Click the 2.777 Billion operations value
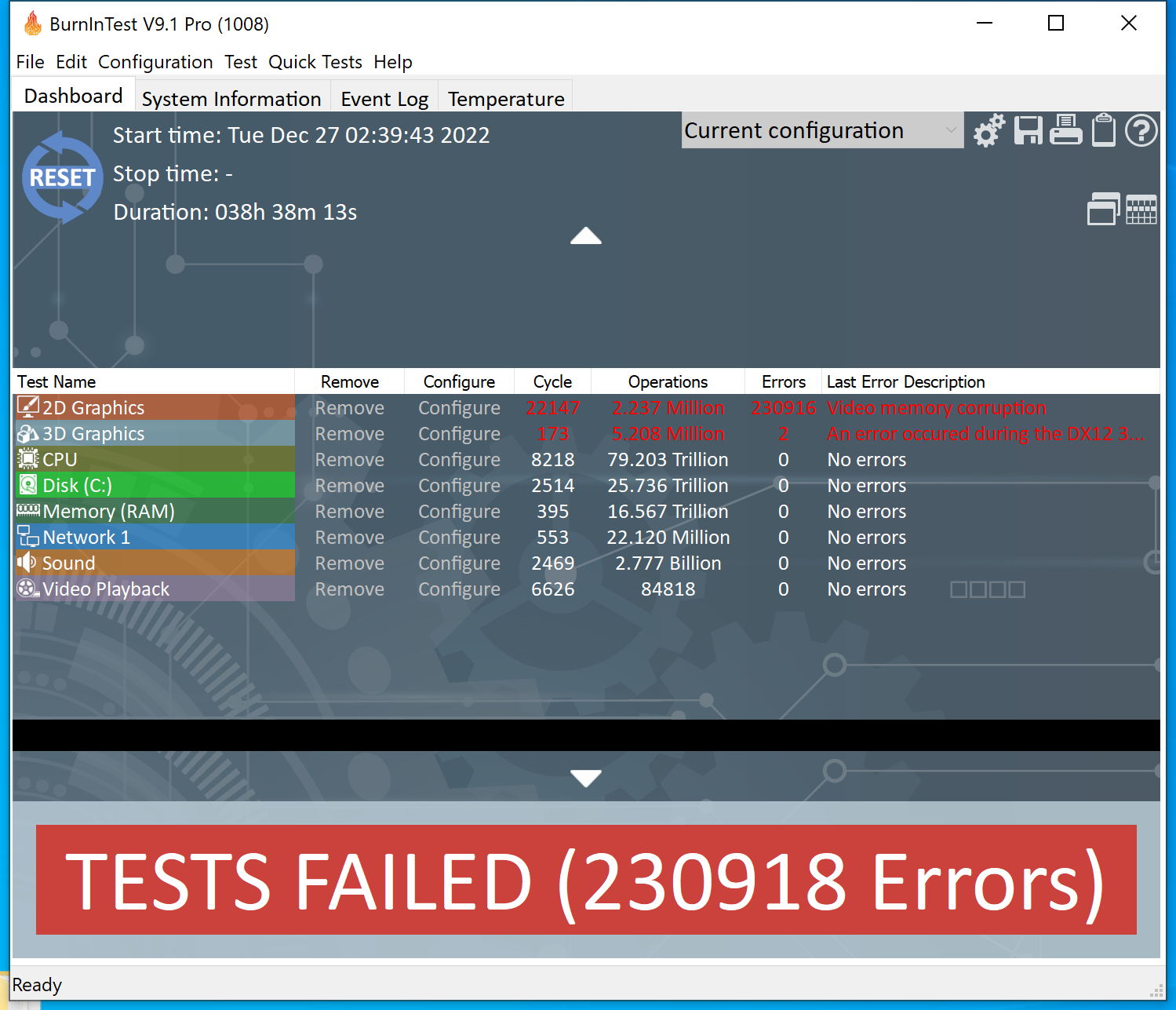Image resolution: width=1176 pixels, height=1010 pixels. coord(668,563)
